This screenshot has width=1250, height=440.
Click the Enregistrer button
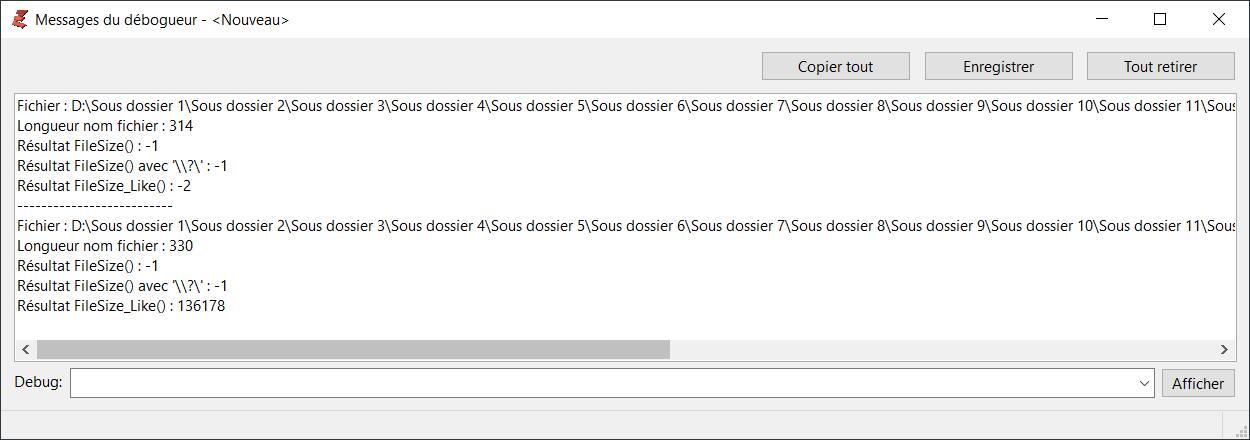coord(998,67)
